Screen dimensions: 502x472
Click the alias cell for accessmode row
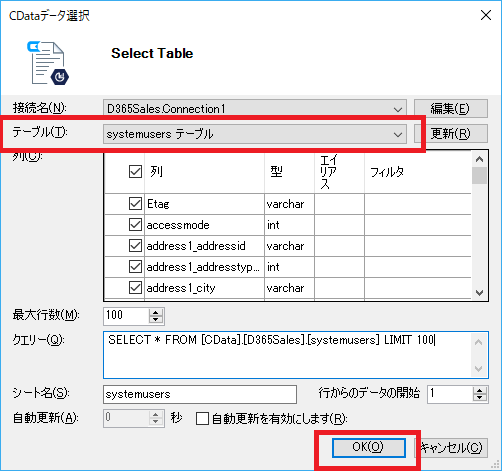[339, 225]
